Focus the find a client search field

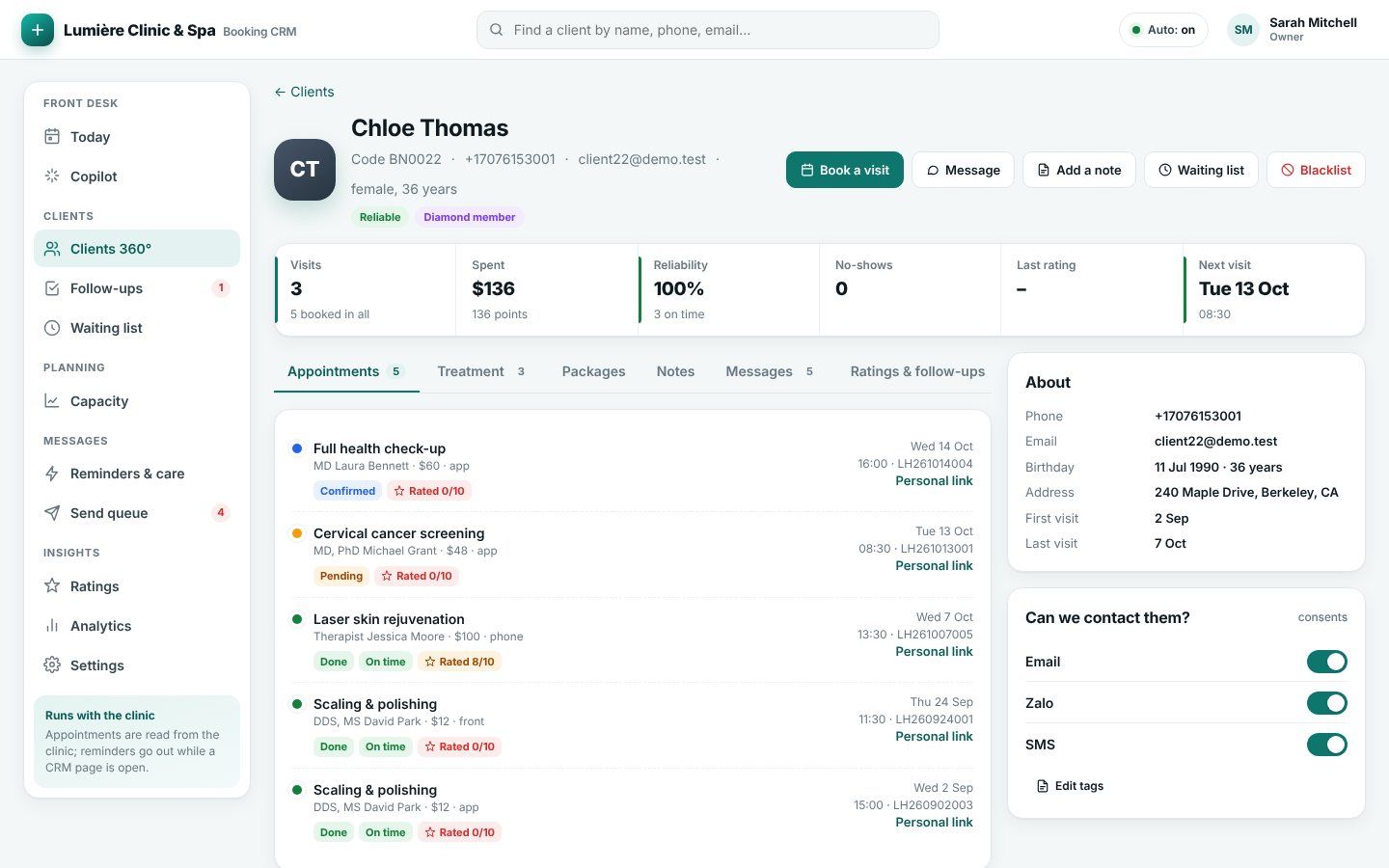pos(708,30)
